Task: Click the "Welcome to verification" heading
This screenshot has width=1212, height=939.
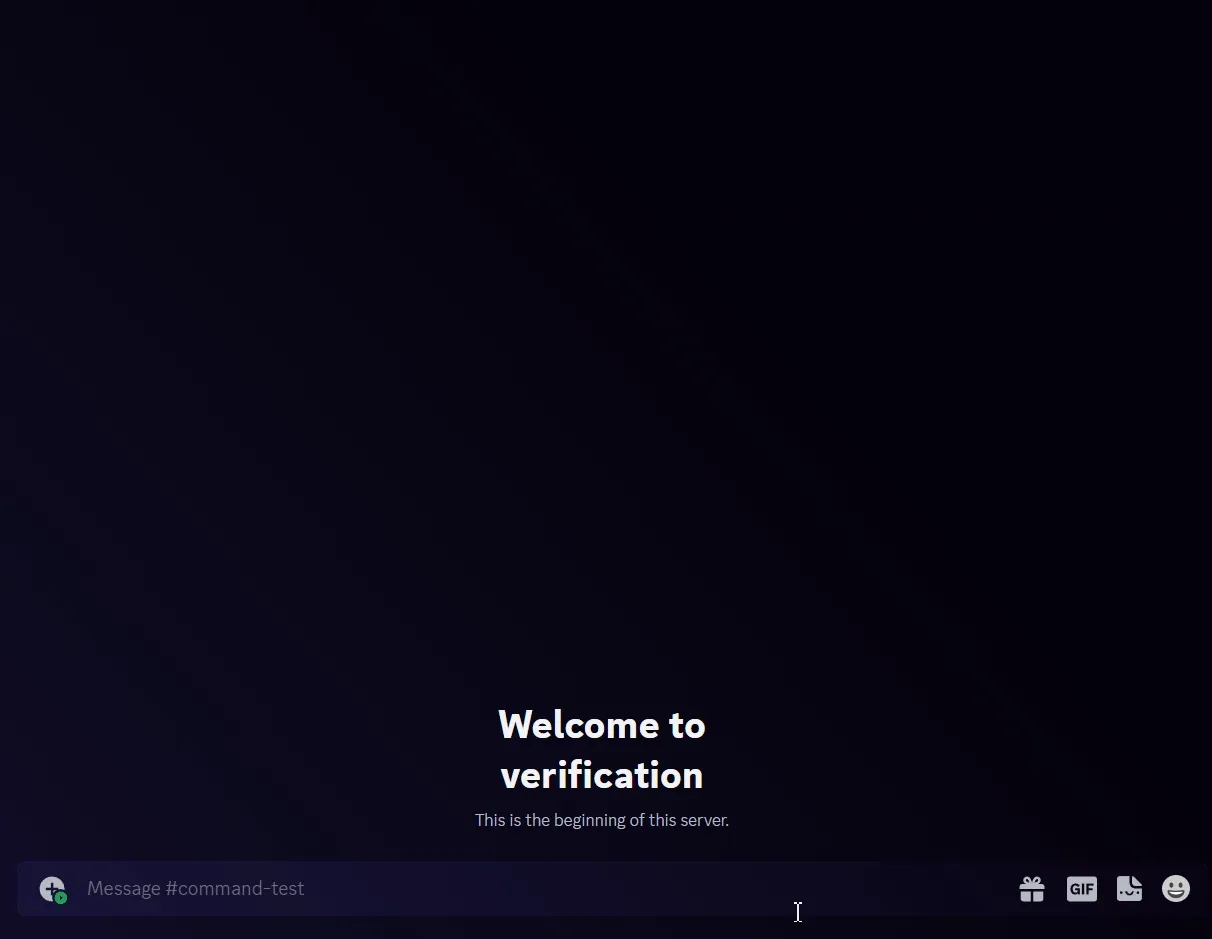Action: pos(602,750)
